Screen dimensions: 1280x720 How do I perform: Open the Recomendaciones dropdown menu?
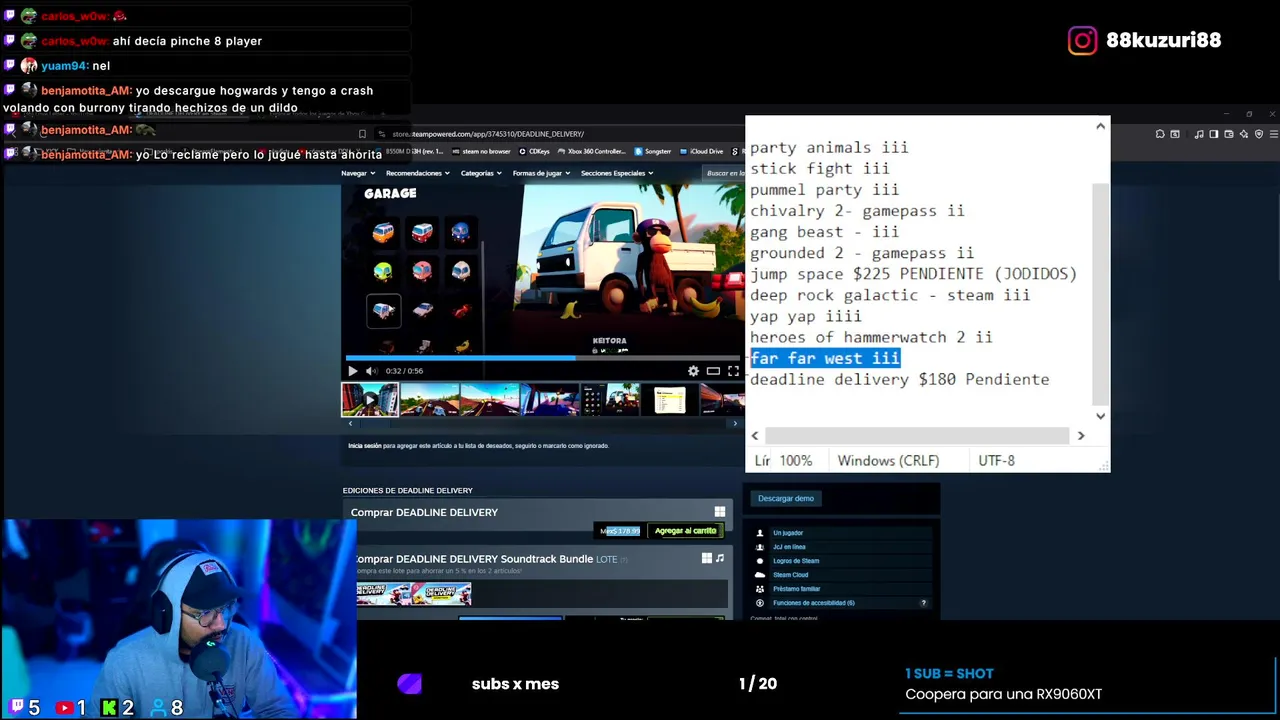(x=417, y=173)
